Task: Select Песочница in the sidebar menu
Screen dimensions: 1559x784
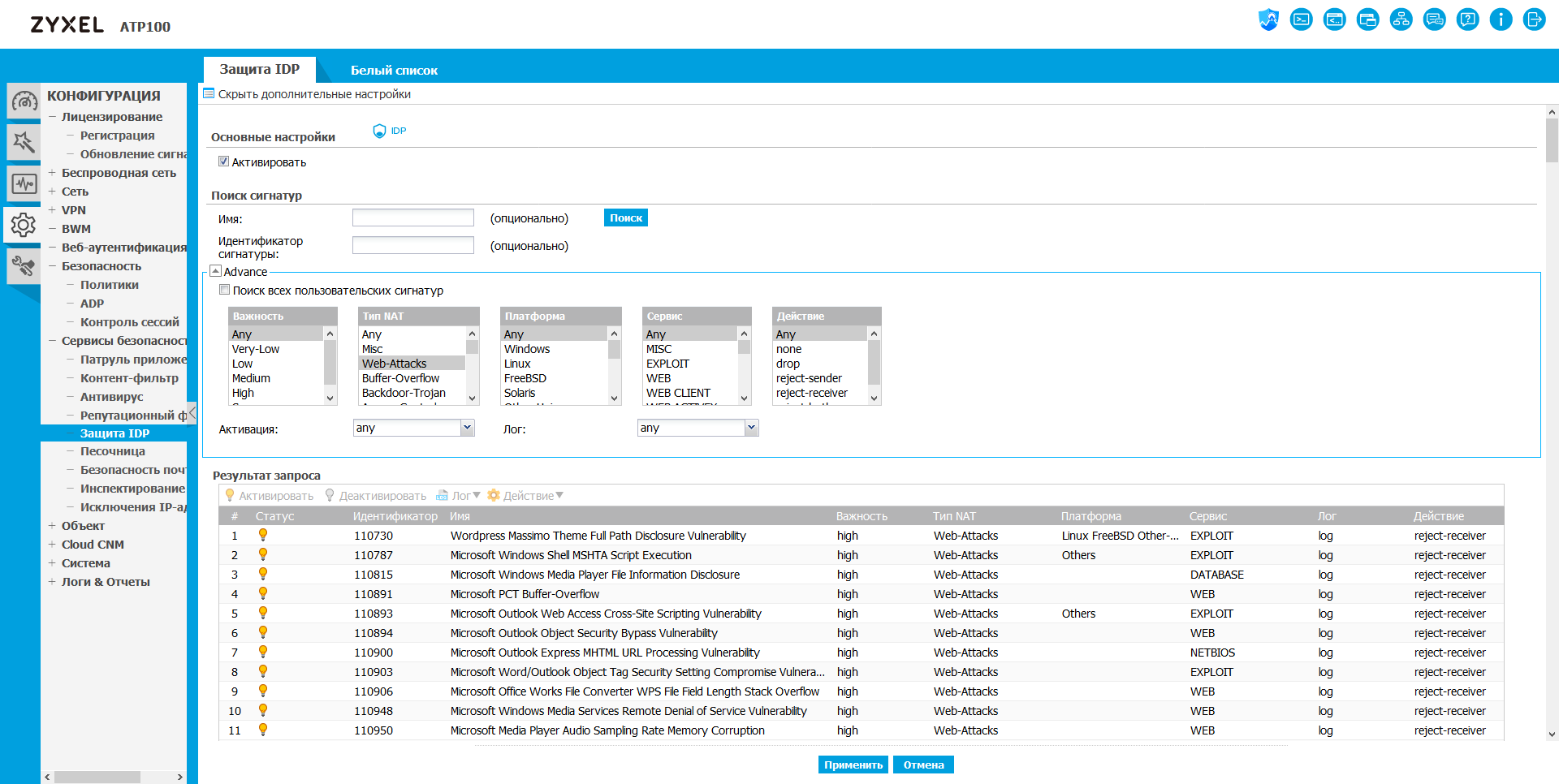Action: pos(112,451)
